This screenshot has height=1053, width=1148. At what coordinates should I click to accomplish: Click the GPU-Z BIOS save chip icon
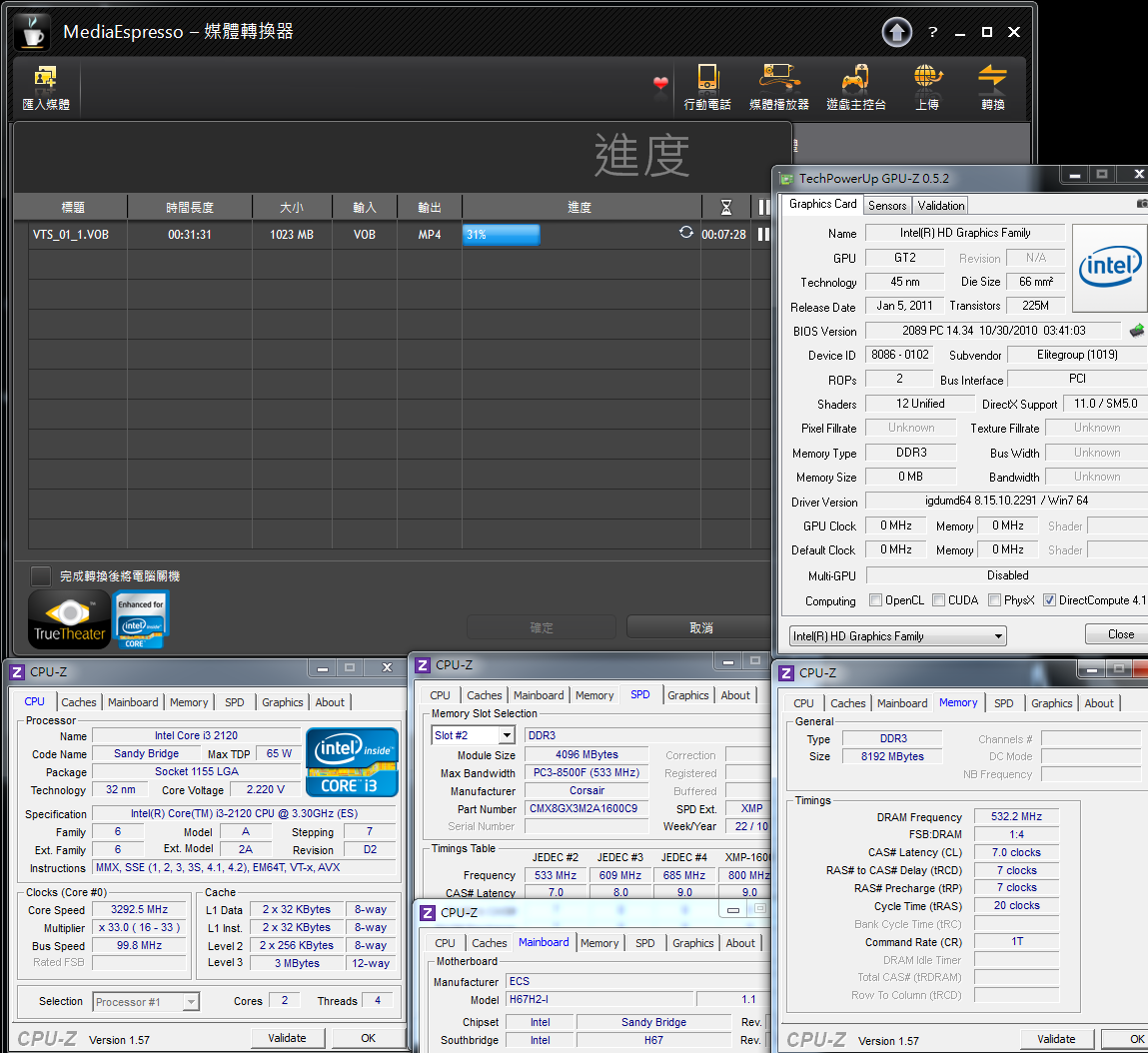coord(1137,331)
